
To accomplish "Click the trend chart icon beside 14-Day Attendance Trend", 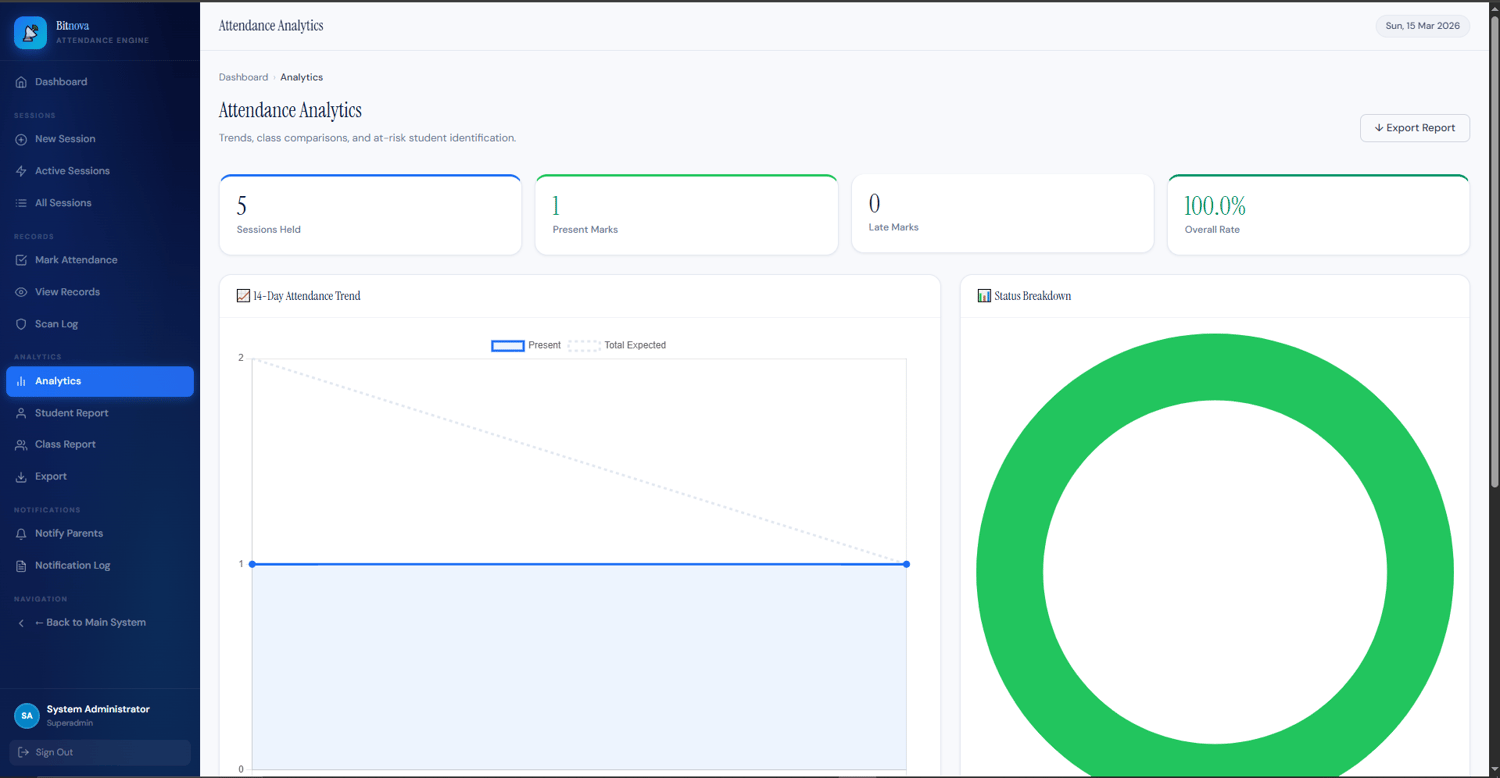I will (x=243, y=296).
